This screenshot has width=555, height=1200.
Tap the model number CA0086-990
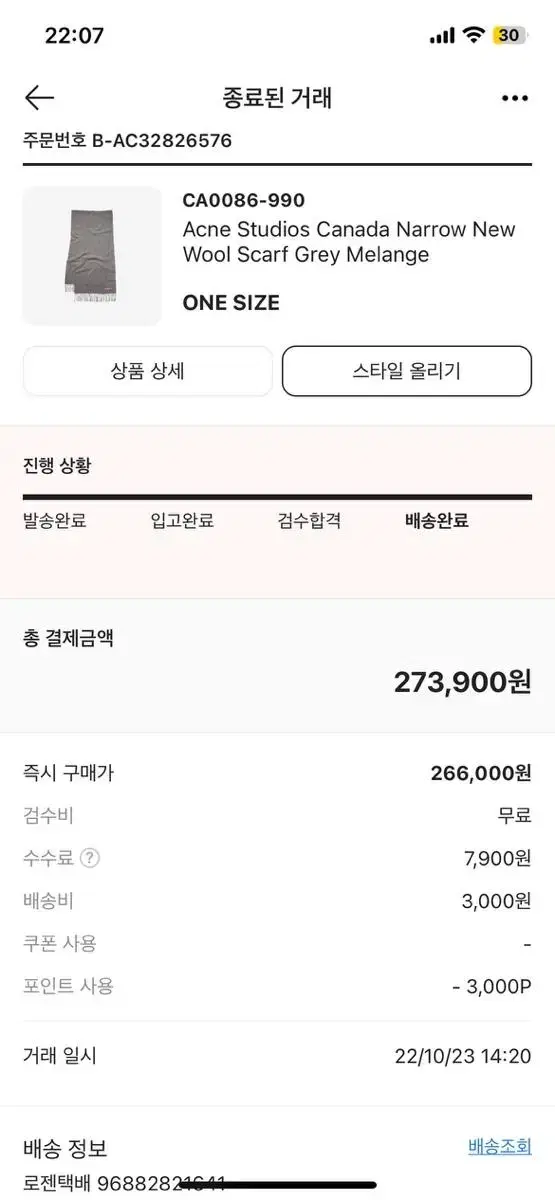244,200
